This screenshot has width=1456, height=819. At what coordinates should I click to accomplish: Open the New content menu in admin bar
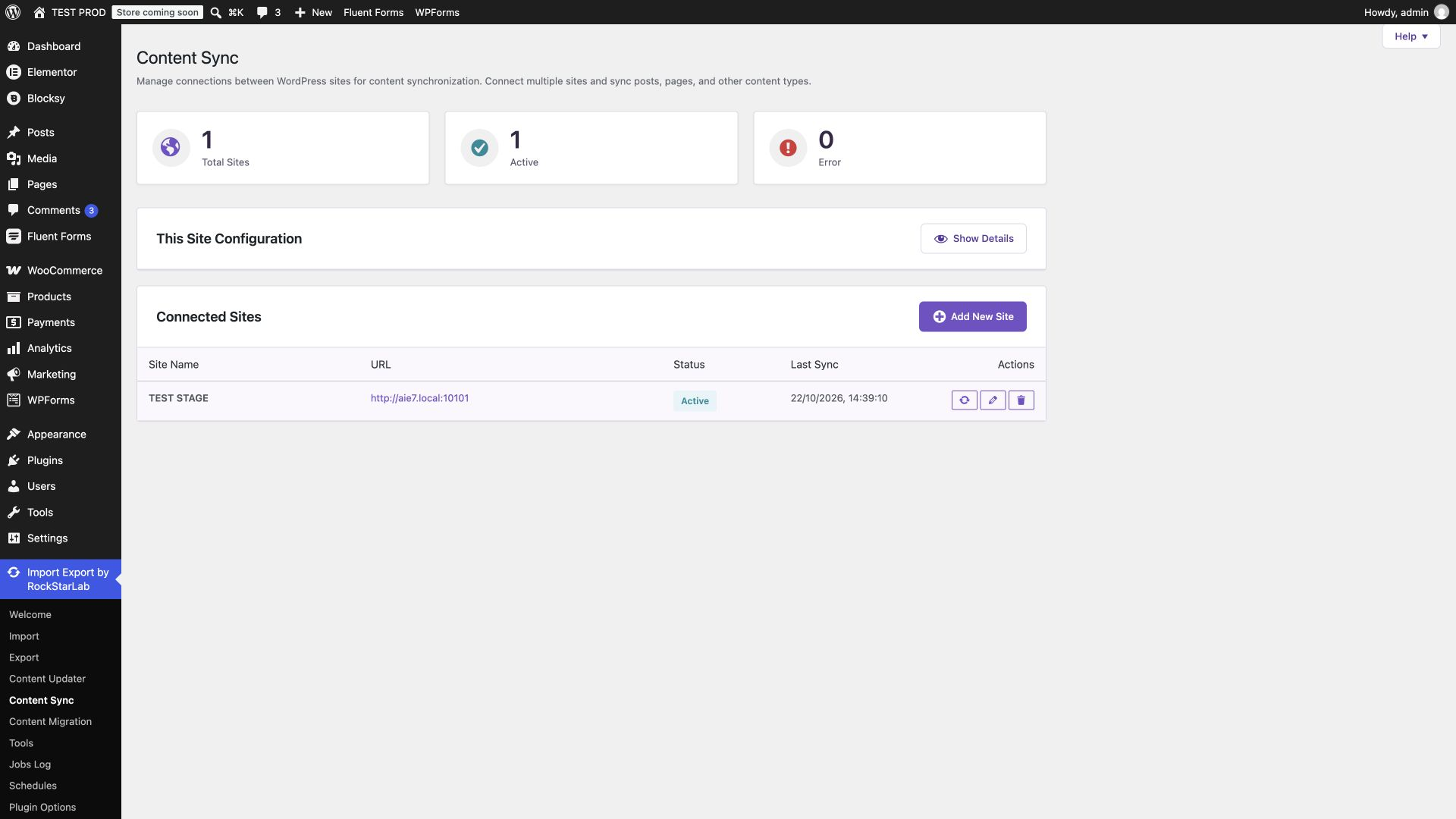(313, 12)
